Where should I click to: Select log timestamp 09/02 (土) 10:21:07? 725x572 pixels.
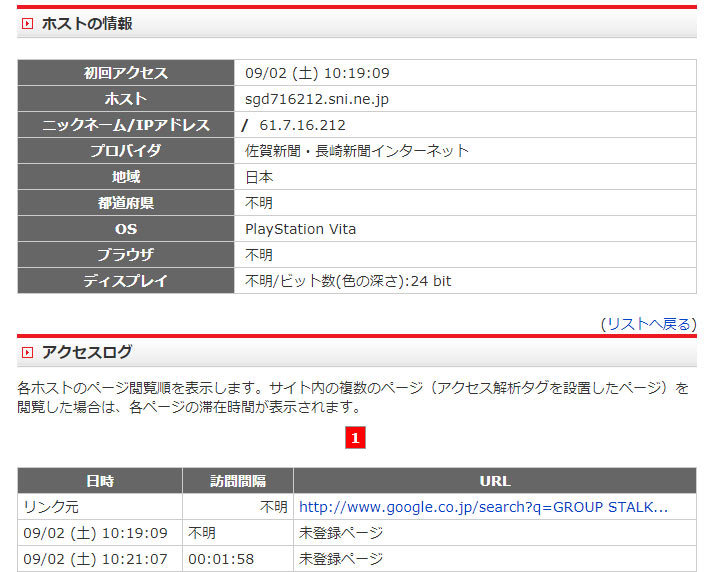coord(95,559)
